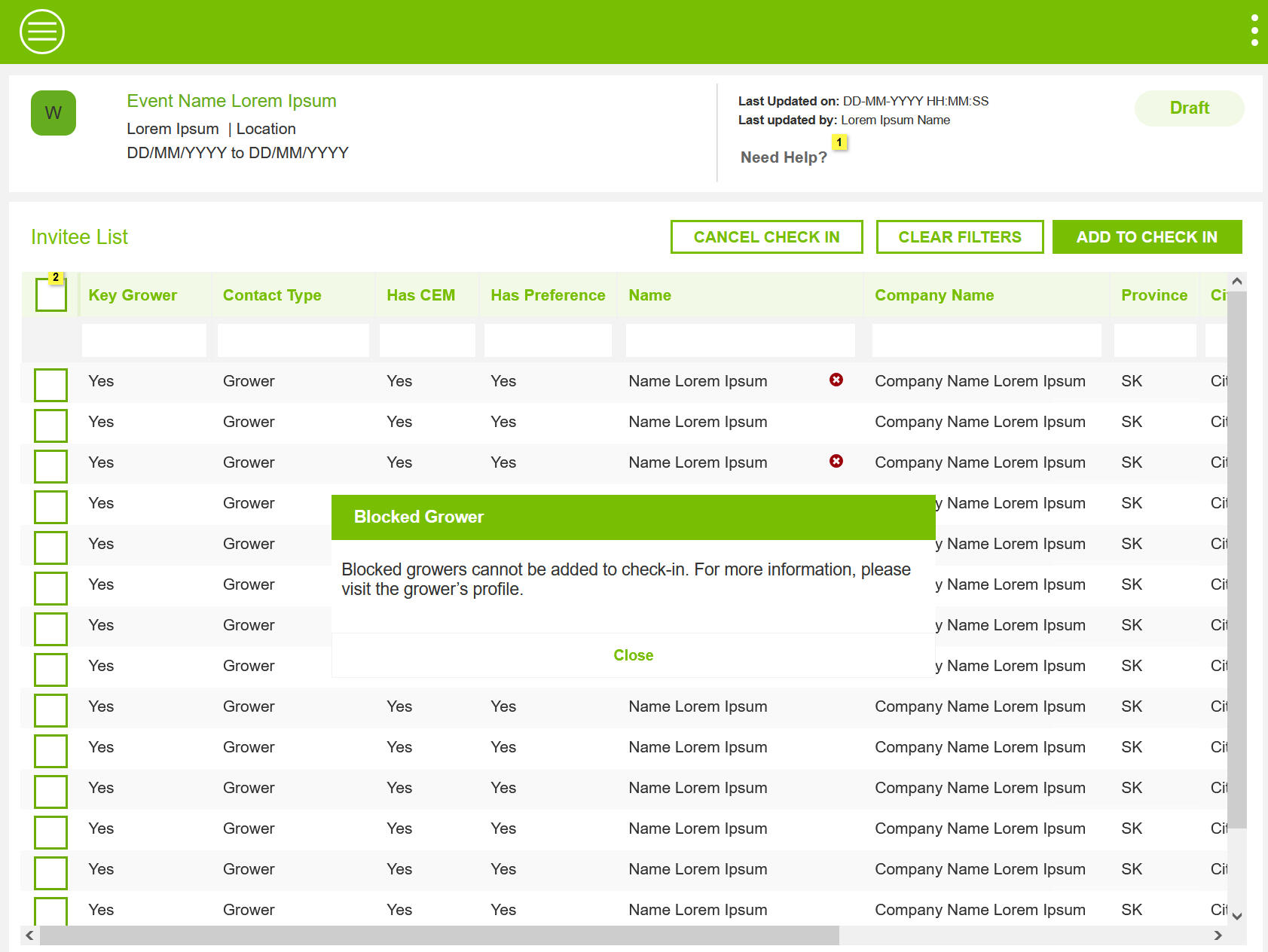This screenshot has width=1268, height=952.
Task: Check the first invitee row checkbox
Action: (51, 385)
